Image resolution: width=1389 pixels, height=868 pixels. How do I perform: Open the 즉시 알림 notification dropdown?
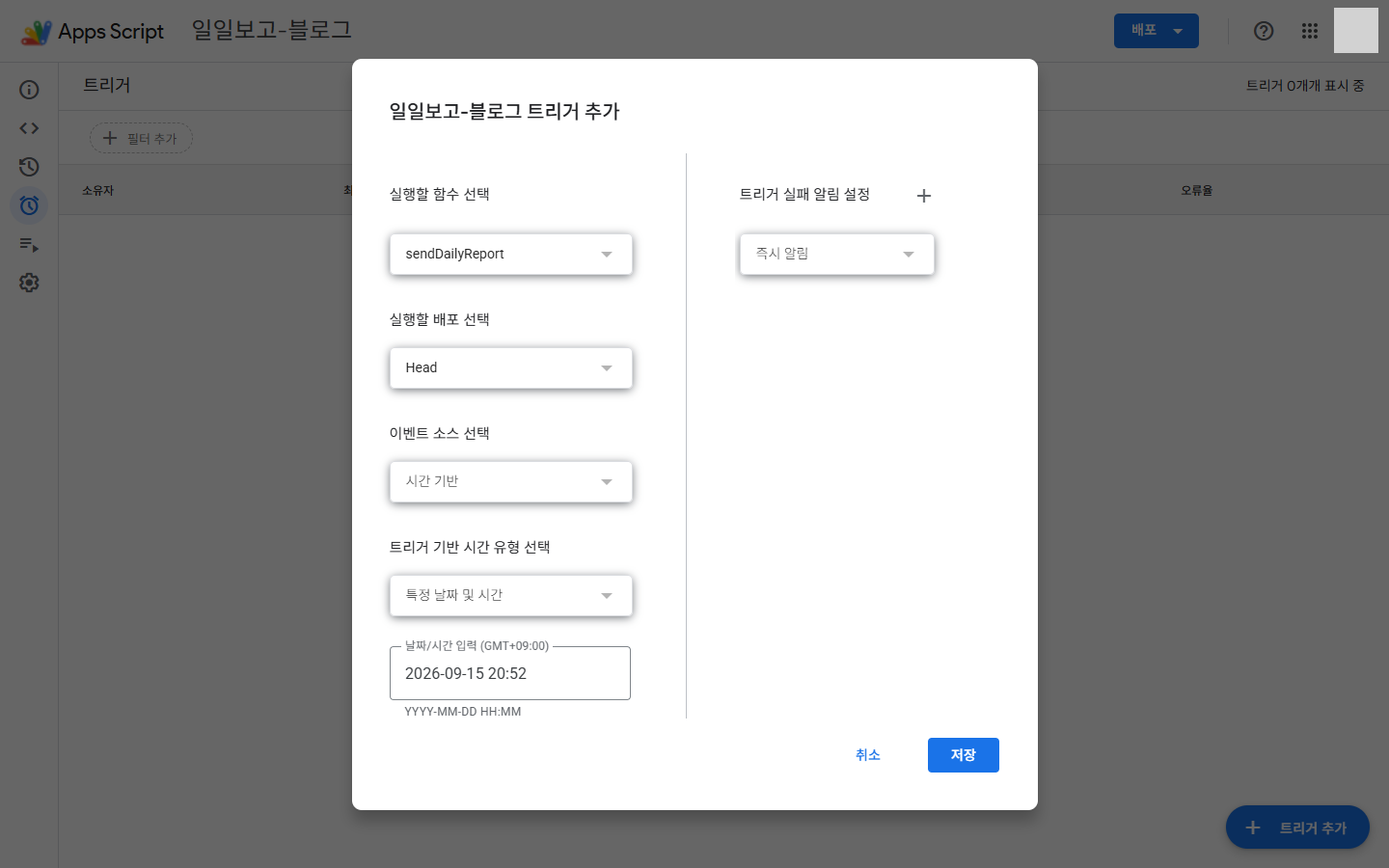(x=837, y=255)
